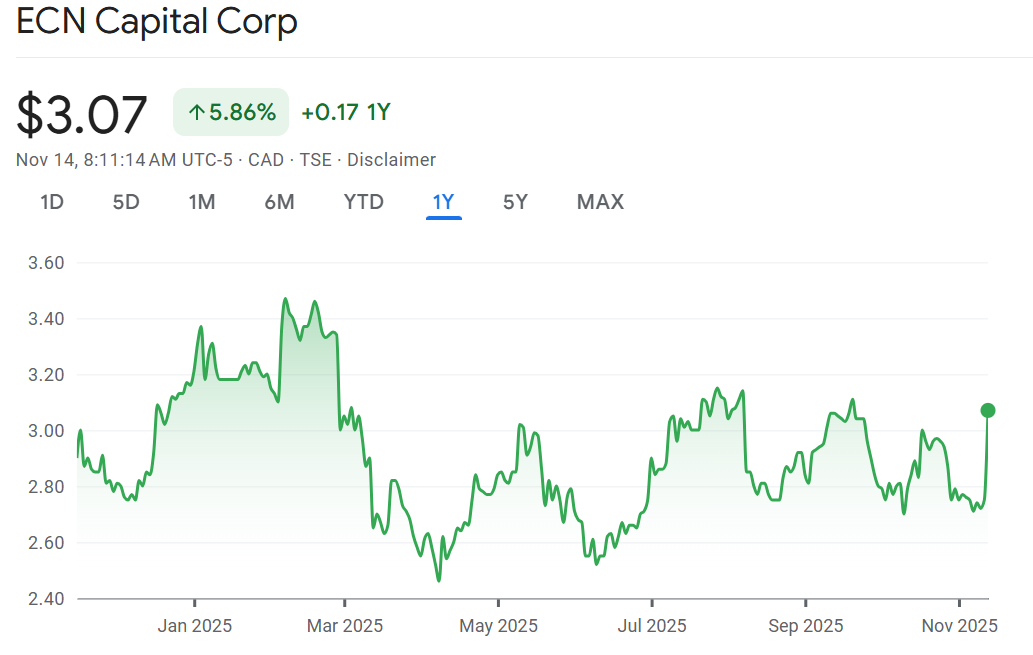
Task: Click the Nov 2025 axis label
Action: (959, 626)
